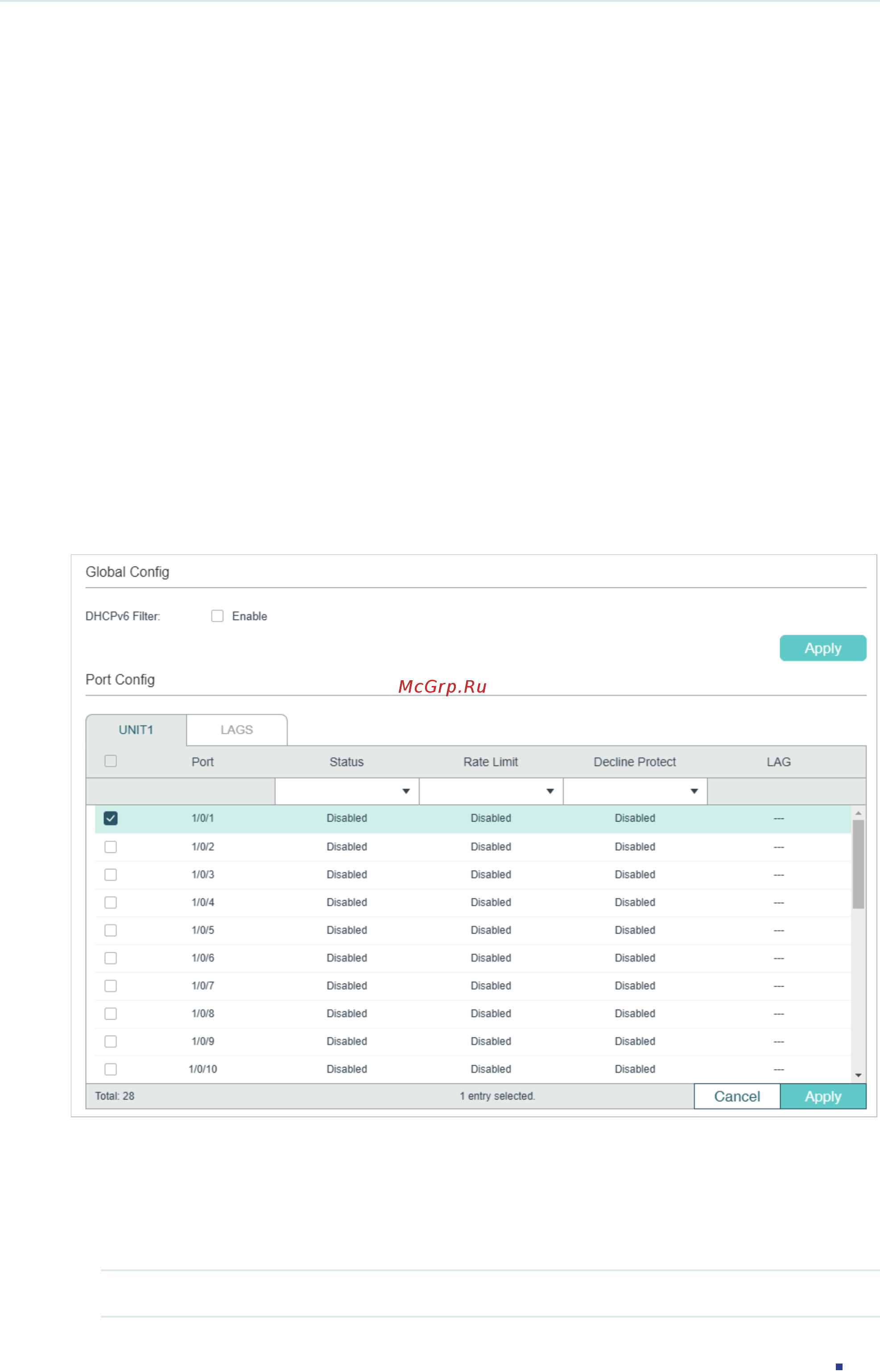Check the port 1/0/7 checkbox
Viewport: 880px width, 1372px height.
tap(111, 986)
